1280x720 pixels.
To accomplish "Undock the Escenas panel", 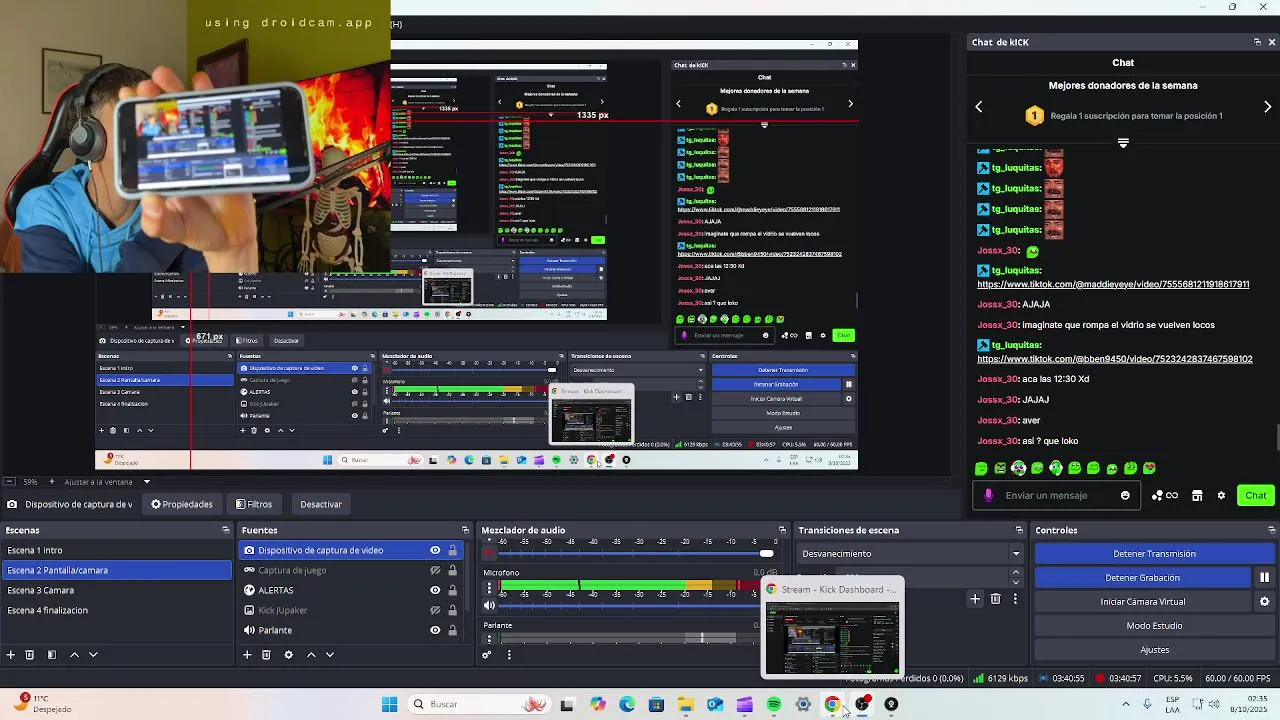I will [226, 530].
